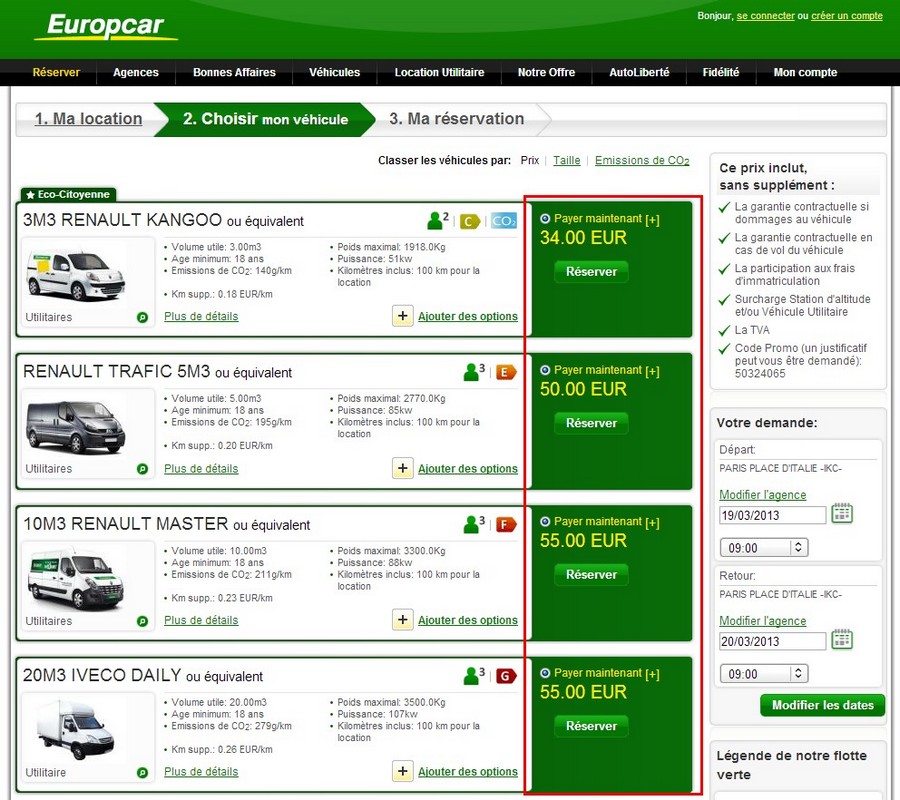Open the Notre Offre menu
Screen dimensions: 900x800
(x=546, y=72)
